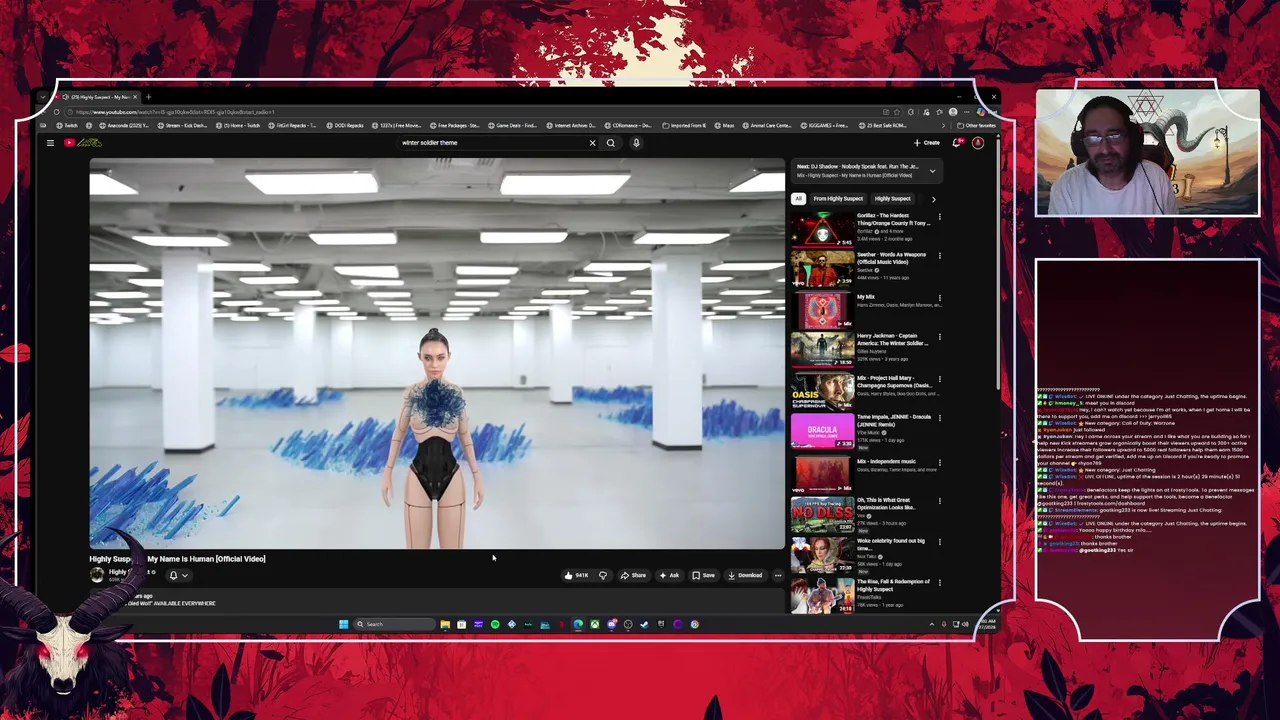Open the 'My Mix' playlist title

(x=866, y=297)
